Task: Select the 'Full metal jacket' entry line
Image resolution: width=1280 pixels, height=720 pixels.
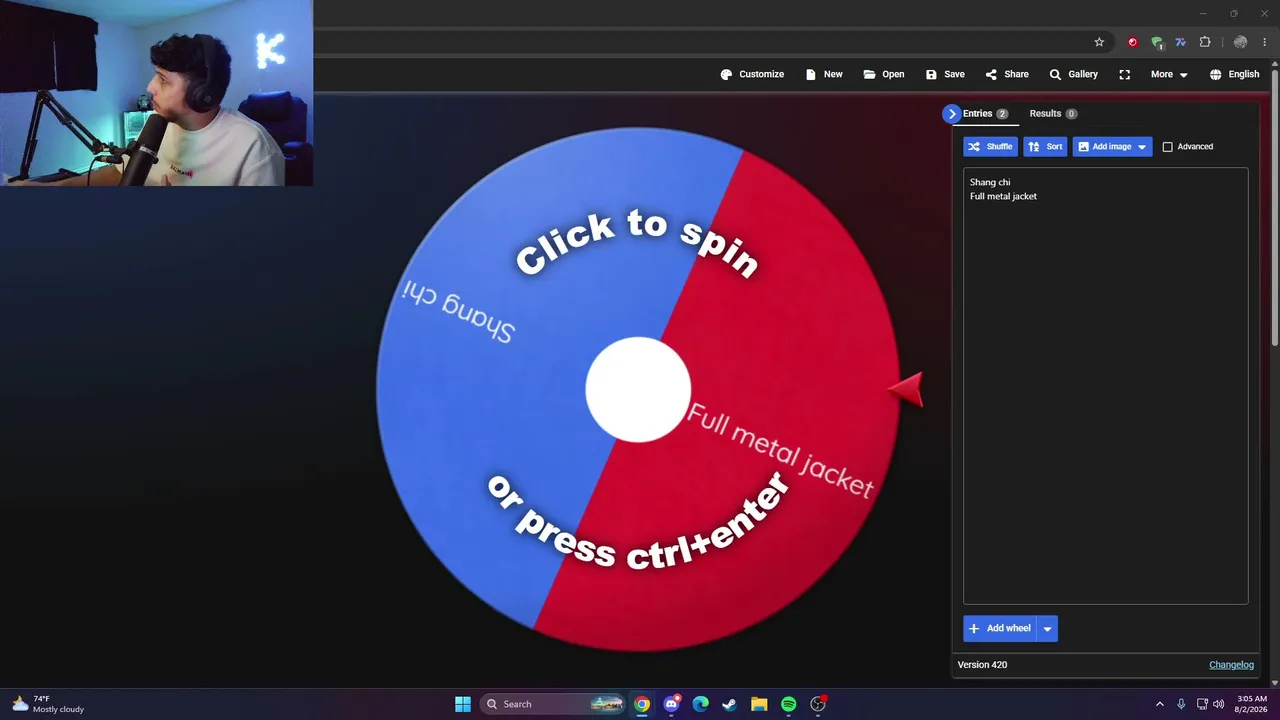Action: (x=1003, y=196)
